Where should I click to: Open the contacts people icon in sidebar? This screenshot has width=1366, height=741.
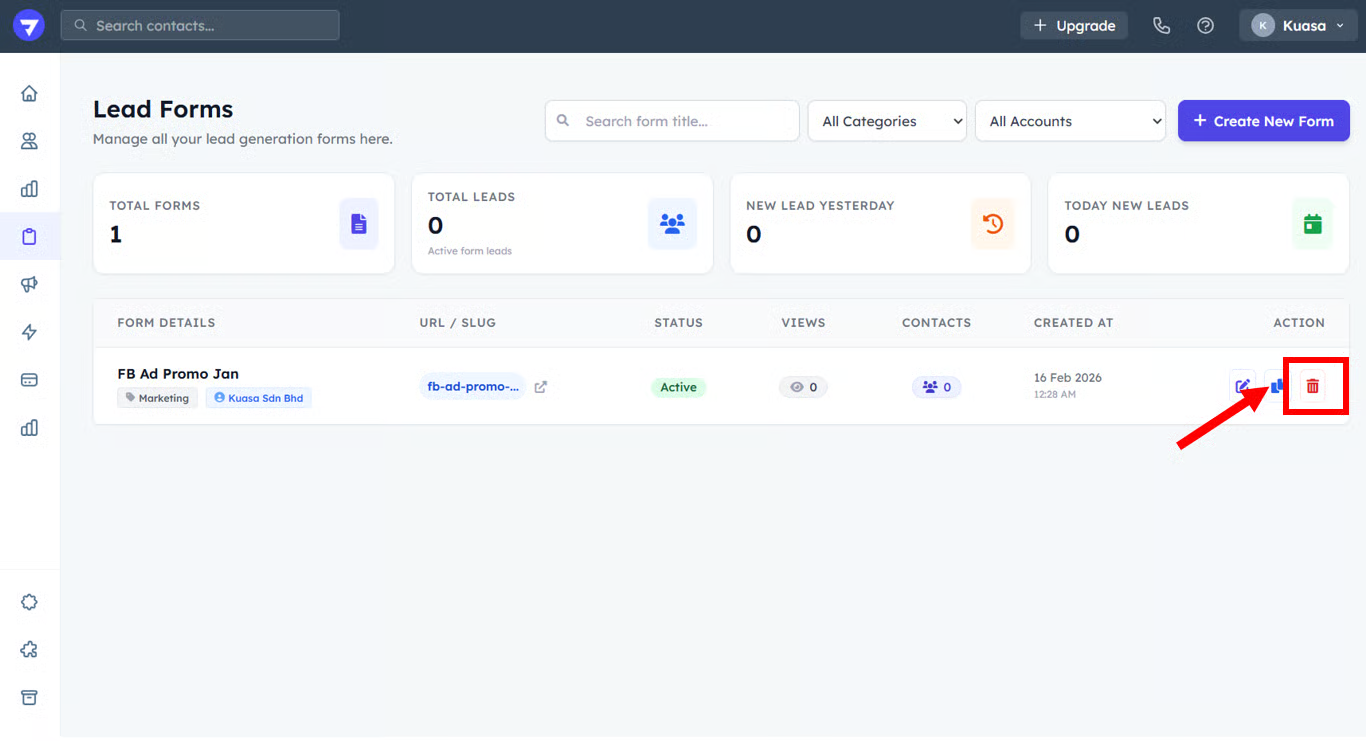tap(29, 141)
